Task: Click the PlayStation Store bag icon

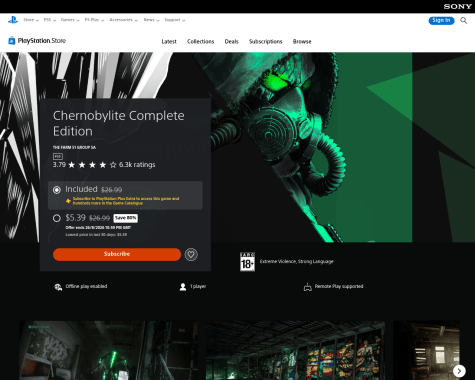Action: click(x=12, y=41)
